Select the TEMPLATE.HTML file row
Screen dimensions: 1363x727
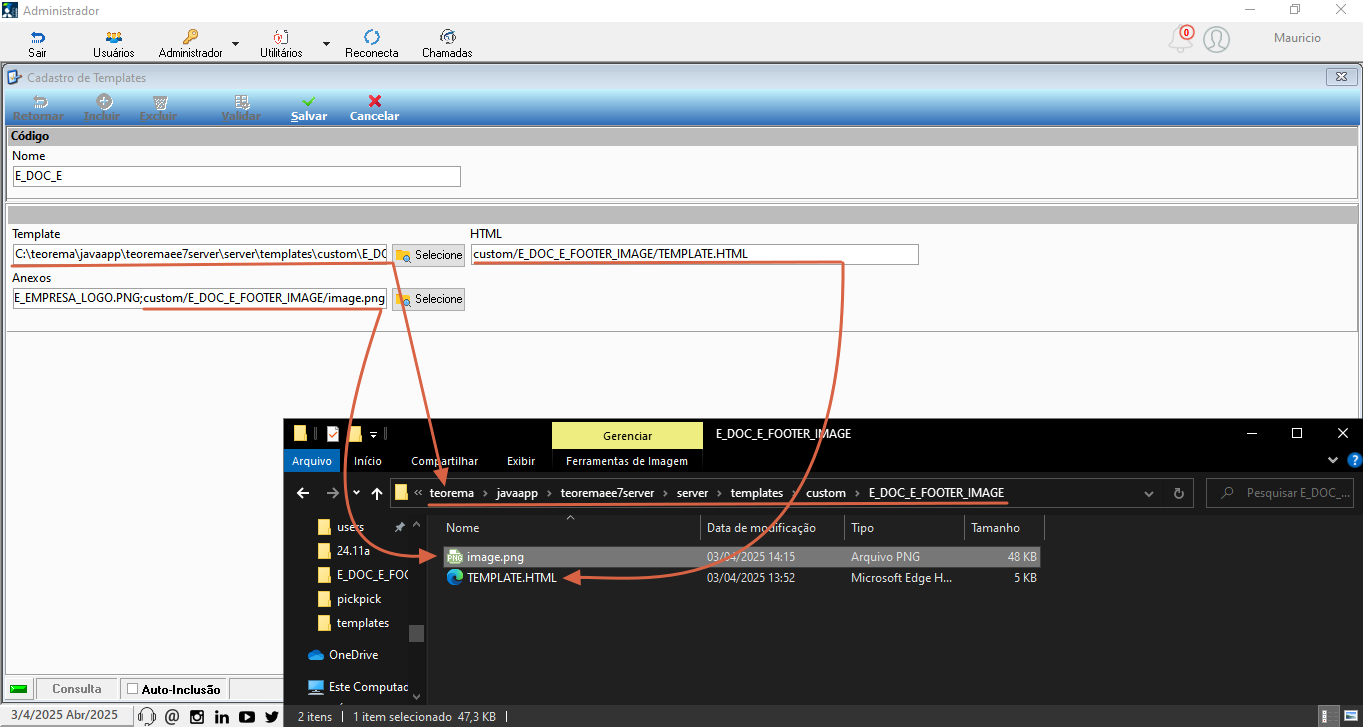tap(743, 578)
